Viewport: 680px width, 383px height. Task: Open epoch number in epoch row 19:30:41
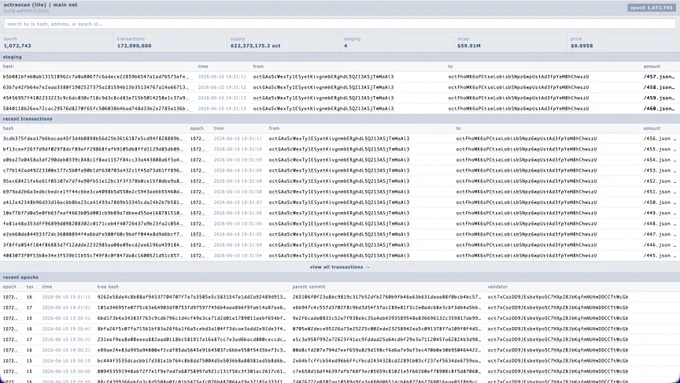coord(10,329)
